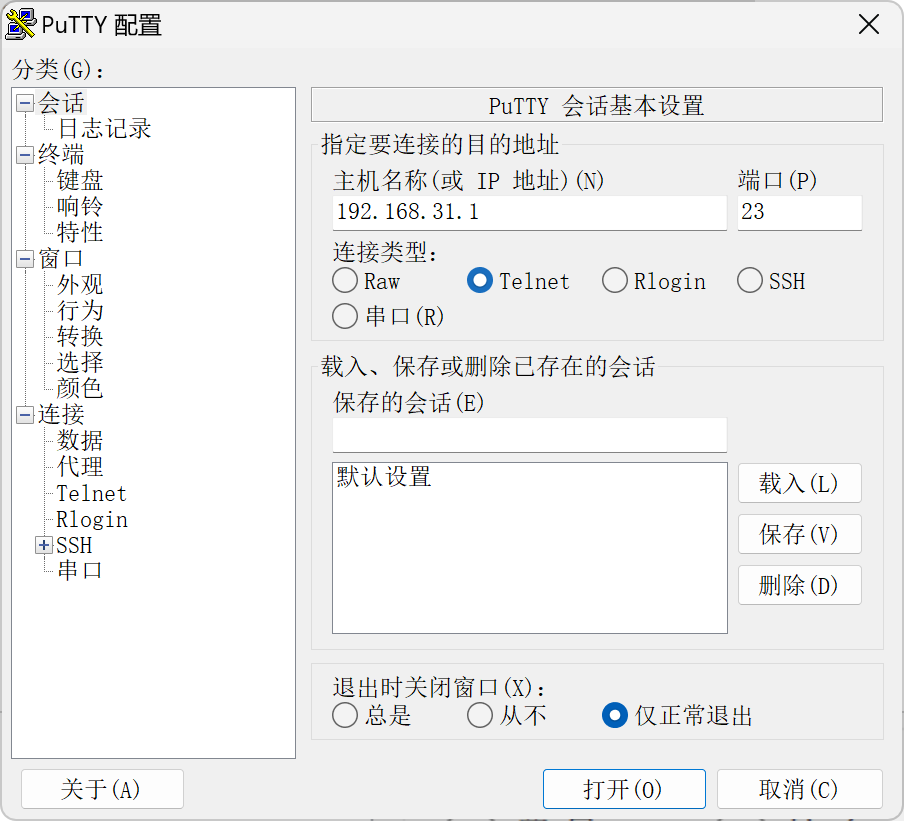Click the host name IP address field
This screenshot has width=904, height=821.
coord(529,212)
